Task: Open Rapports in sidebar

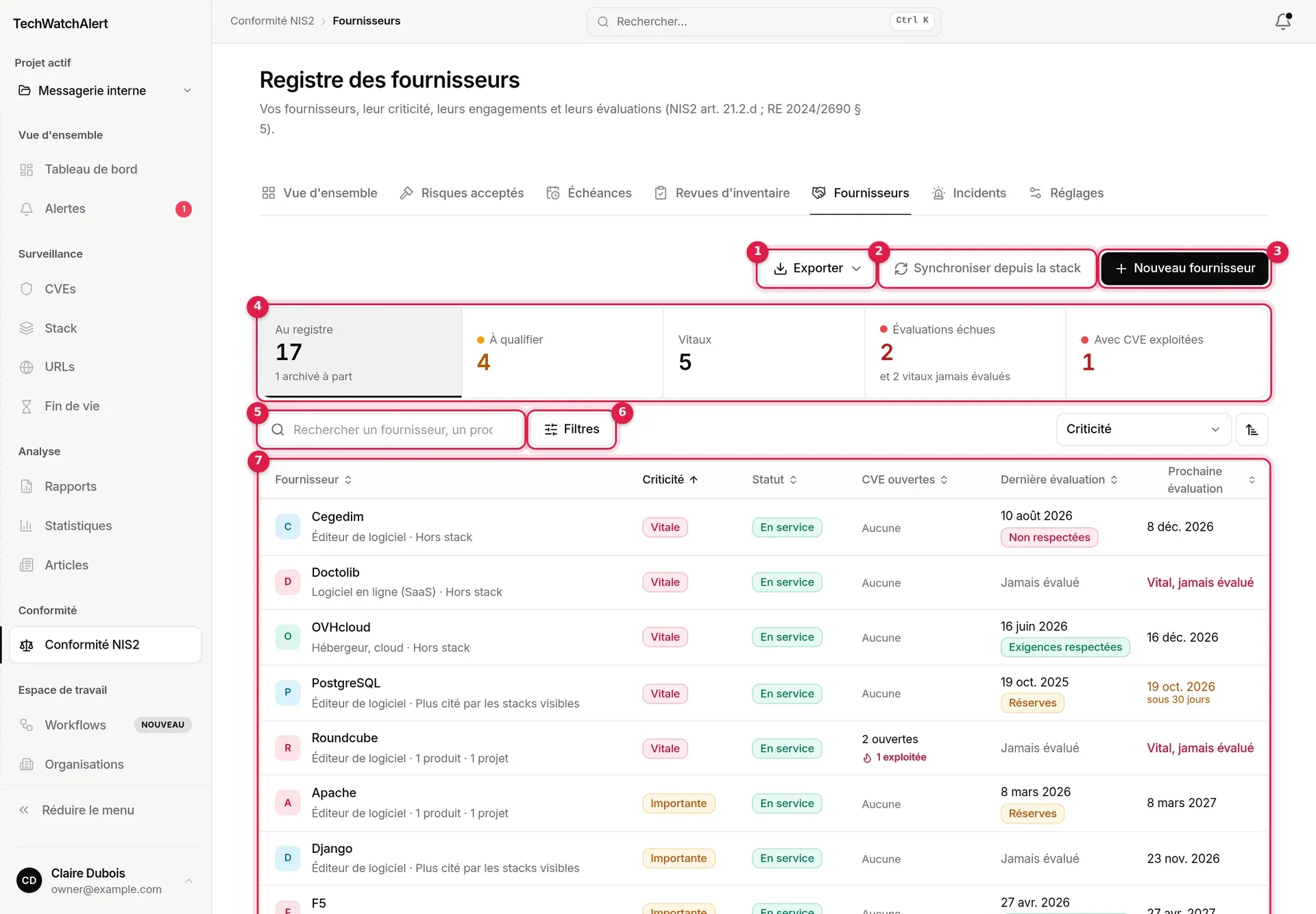Action: click(x=104, y=486)
